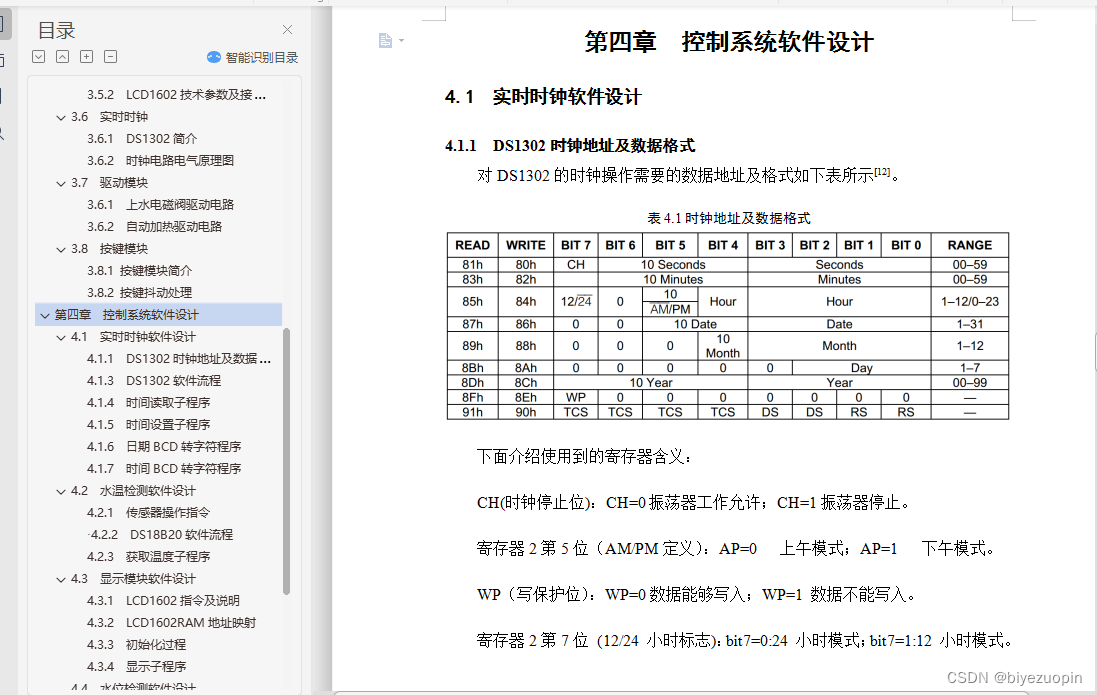Screen dimensions: 1097x695
Task: Click the 10 Seconds table cell
Action: pyautogui.click(x=673, y=265)
